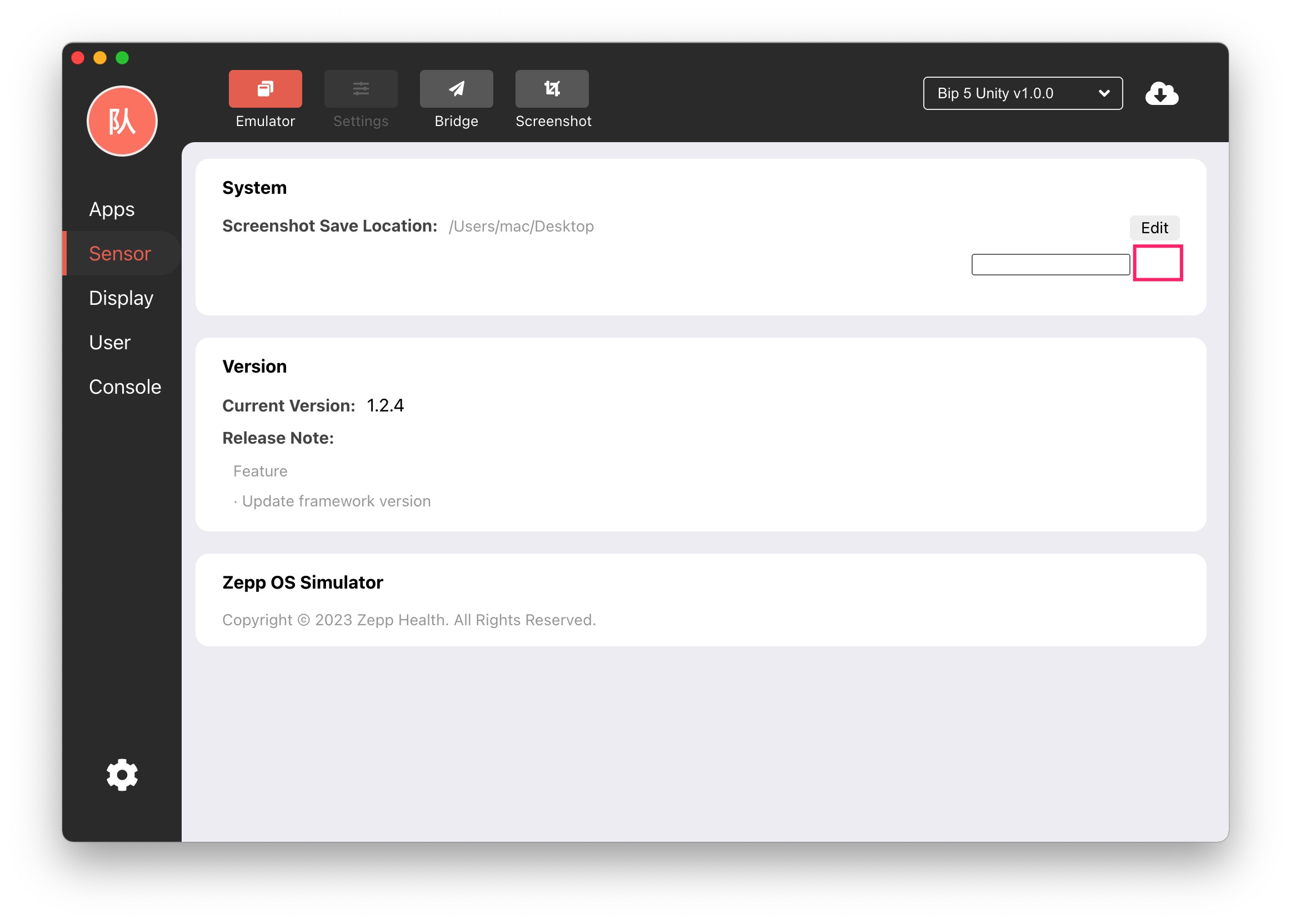
Task: Click the /Users/mac/Desktop path text
Action: [x=521, y=227]
